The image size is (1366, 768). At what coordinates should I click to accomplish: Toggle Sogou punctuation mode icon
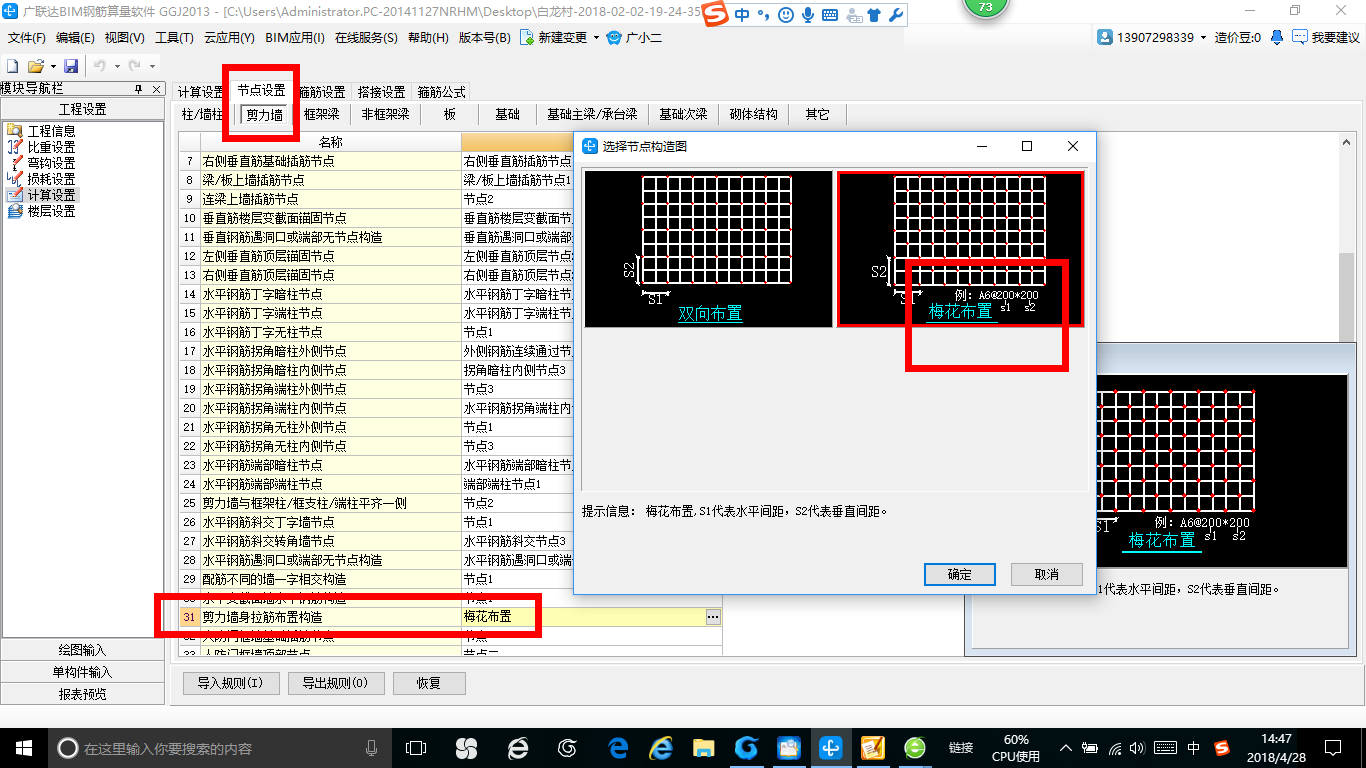click(763, 15)
